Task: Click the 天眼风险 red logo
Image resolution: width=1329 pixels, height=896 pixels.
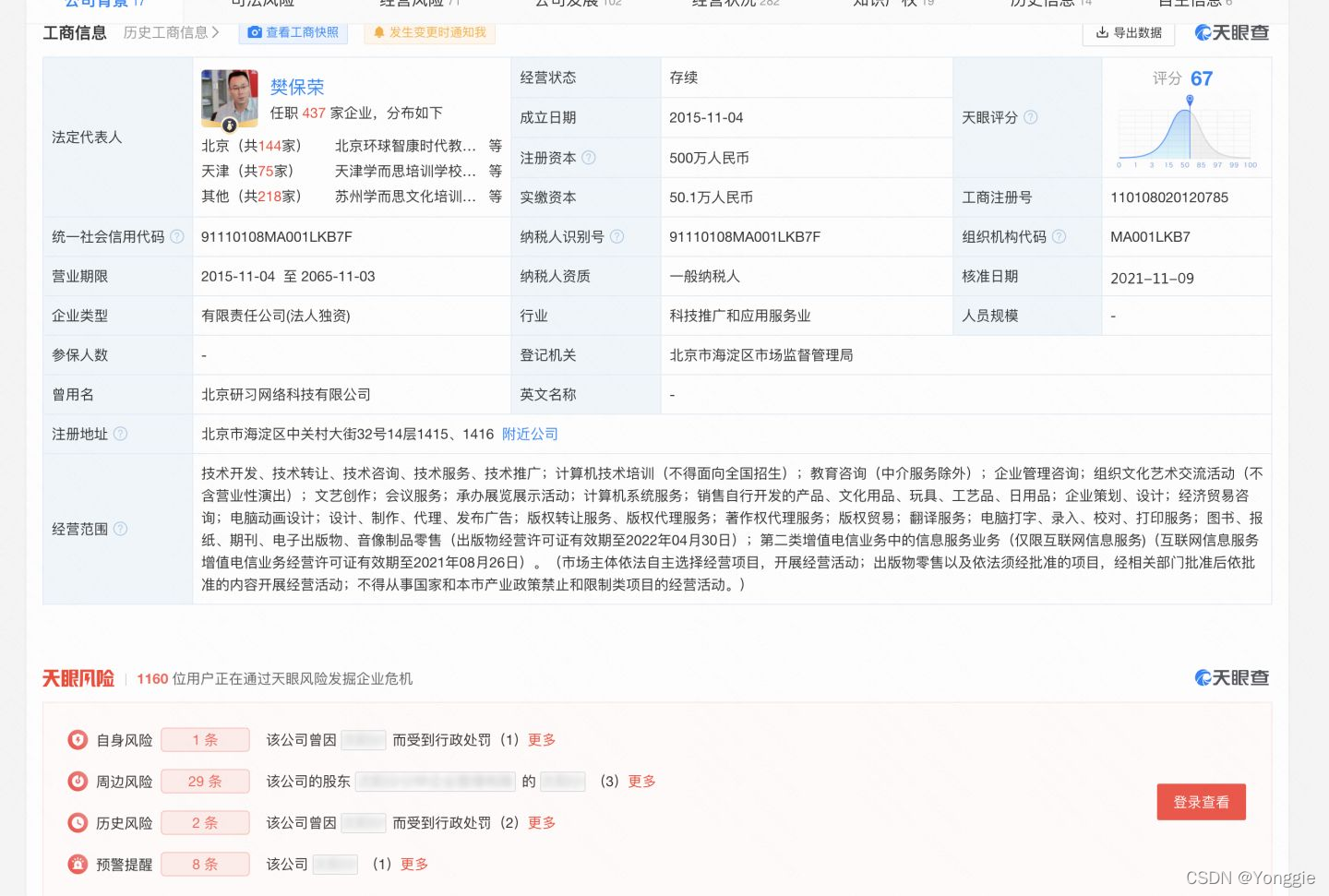Action: [x=78, y=678]
